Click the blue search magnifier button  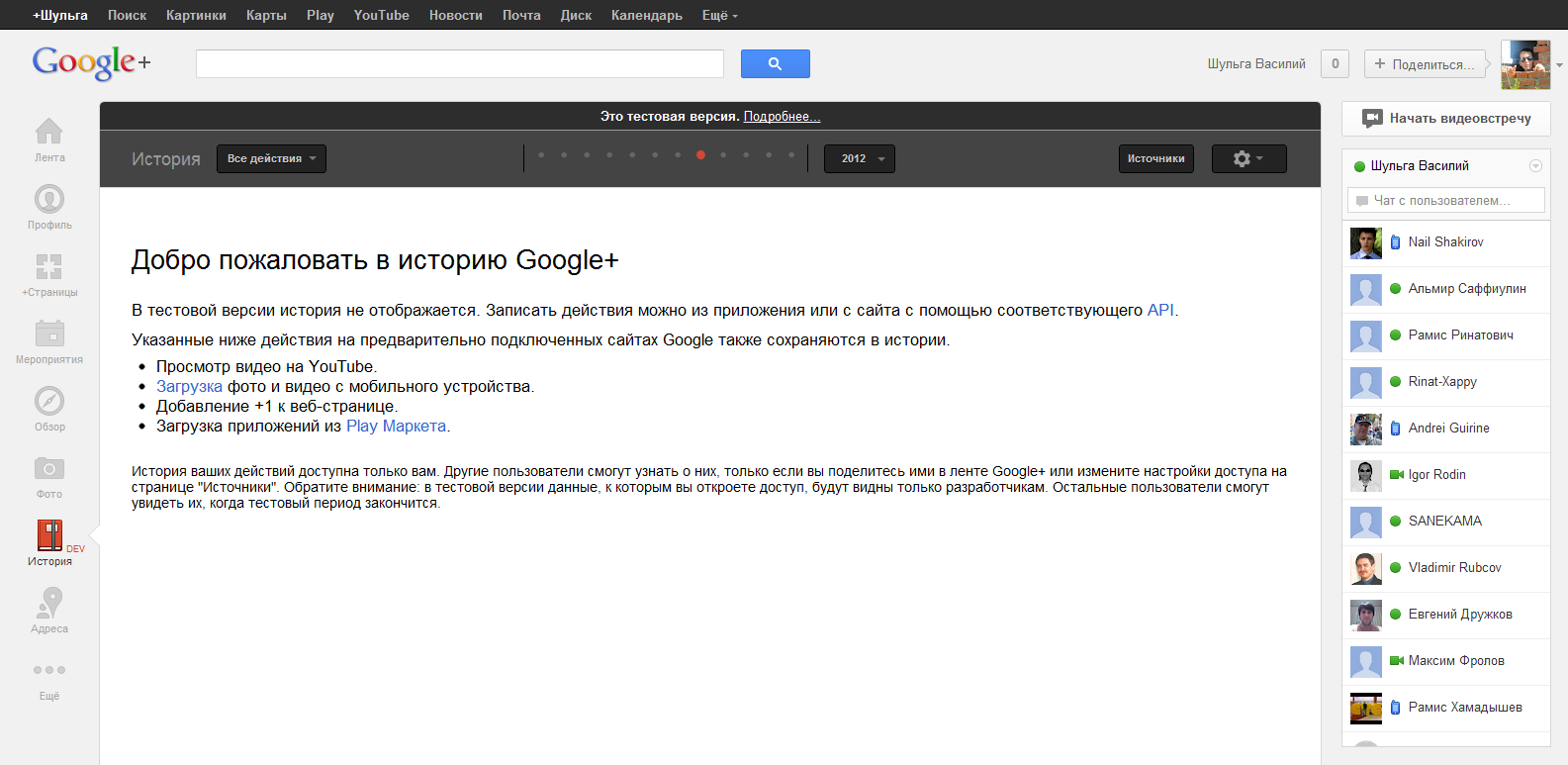[776, 63]
